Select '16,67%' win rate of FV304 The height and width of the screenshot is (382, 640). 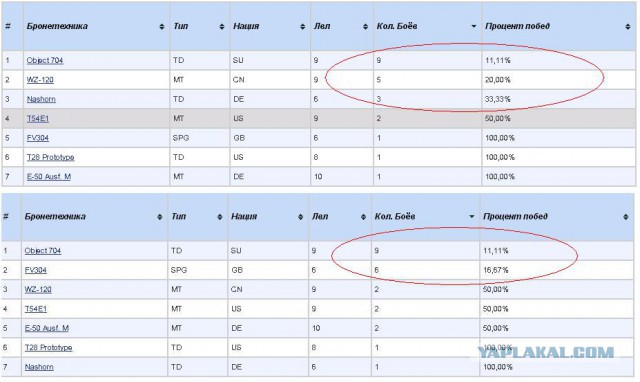coord(496,270)
